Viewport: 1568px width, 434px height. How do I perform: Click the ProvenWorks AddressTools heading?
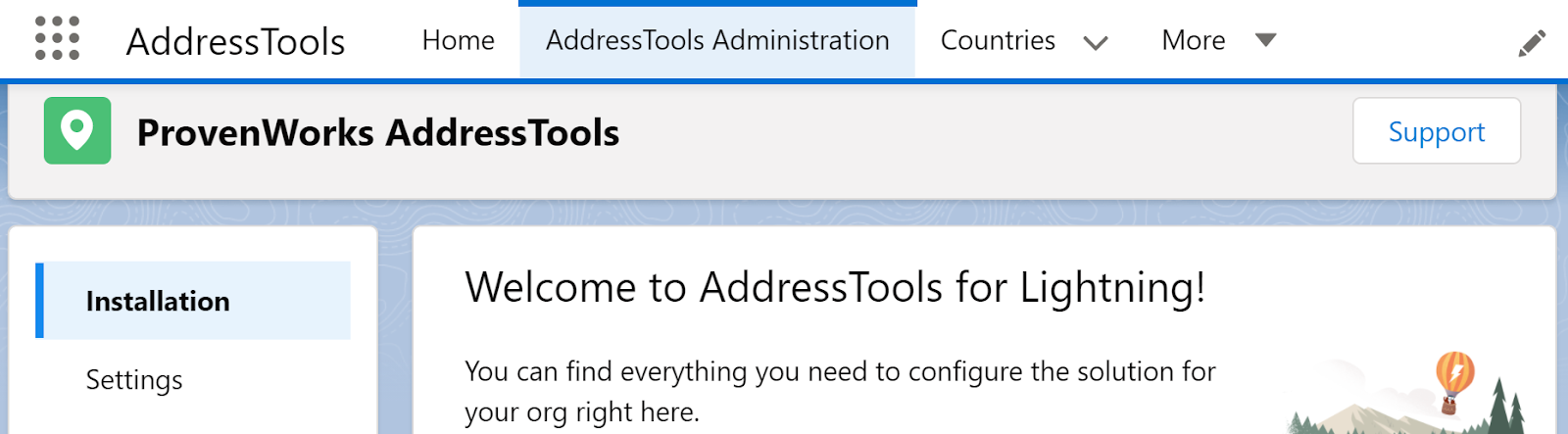coord(378,132)
